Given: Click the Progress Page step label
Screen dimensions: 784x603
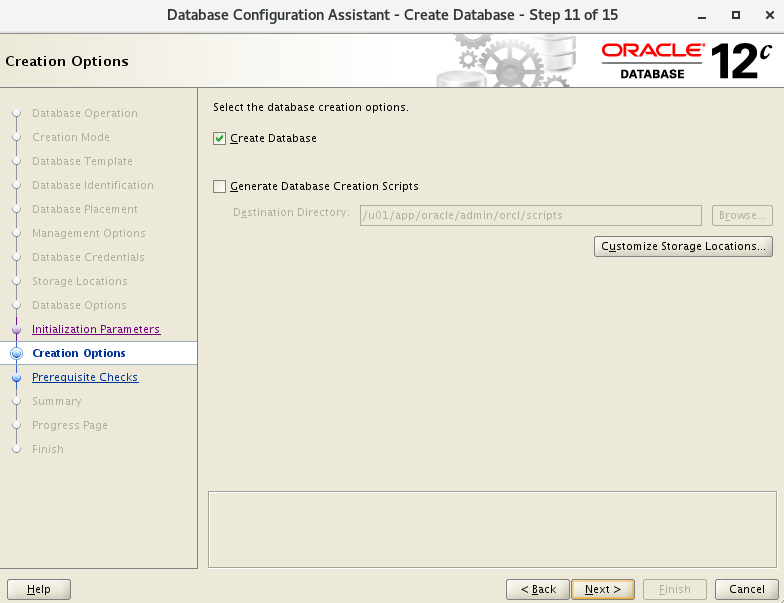Looking at the screenshot, I should tap(70, 425).
